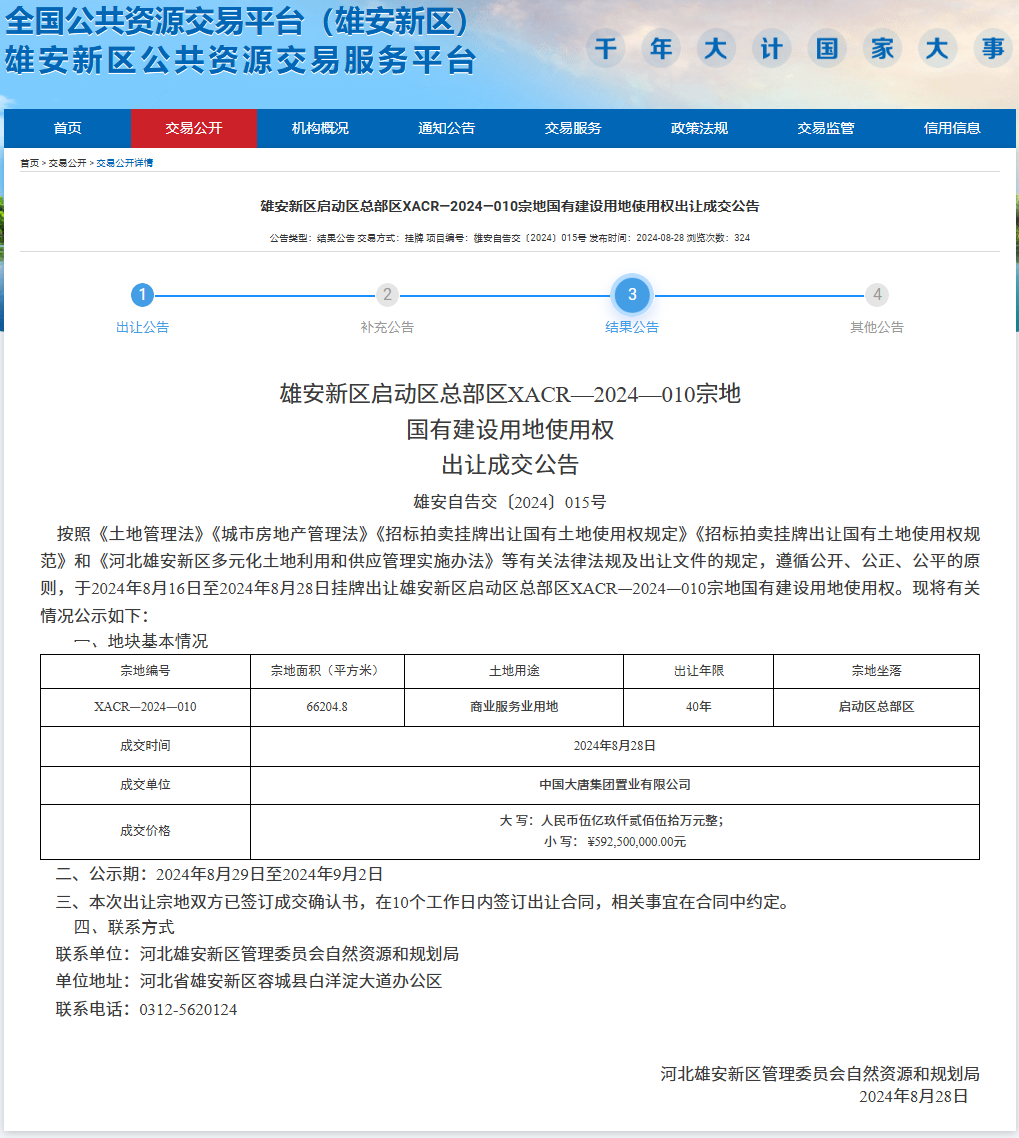
Task: Open the 信用信息 navigation item
Action: click(x=952, y=128)
